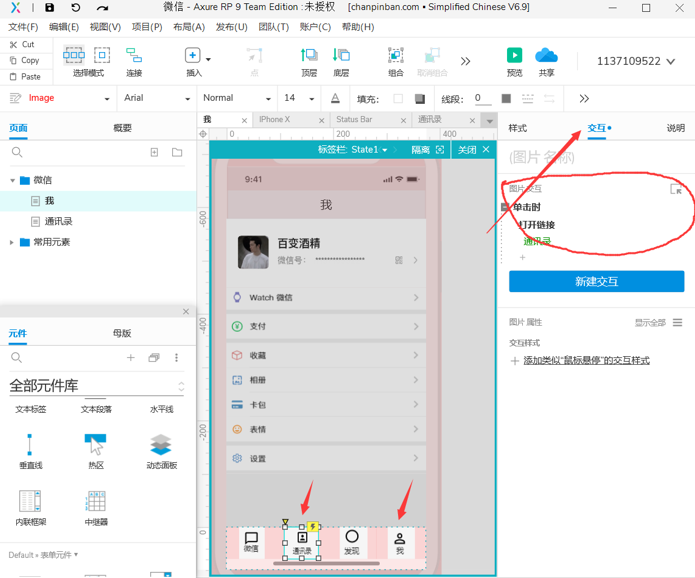Click the Copy command
695x578 pixels.
24,60
